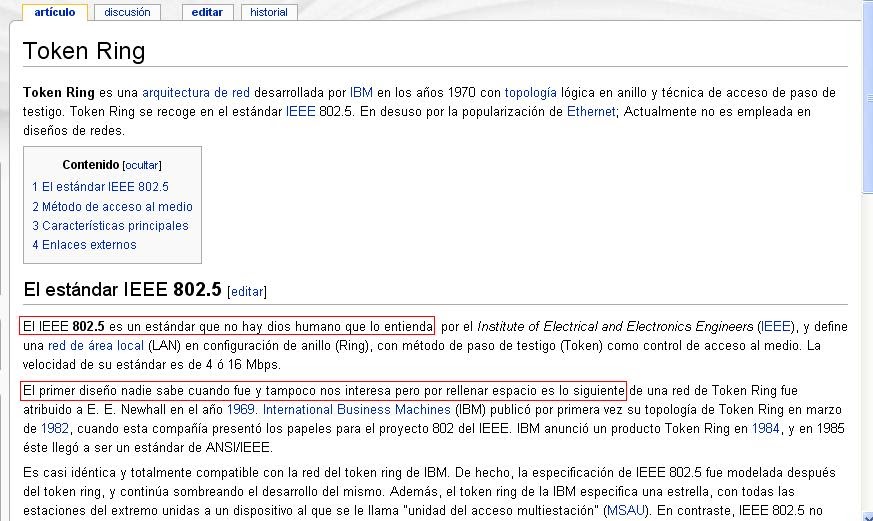
Task: Switch to the artículo tab
Action: tap(55, 12)
